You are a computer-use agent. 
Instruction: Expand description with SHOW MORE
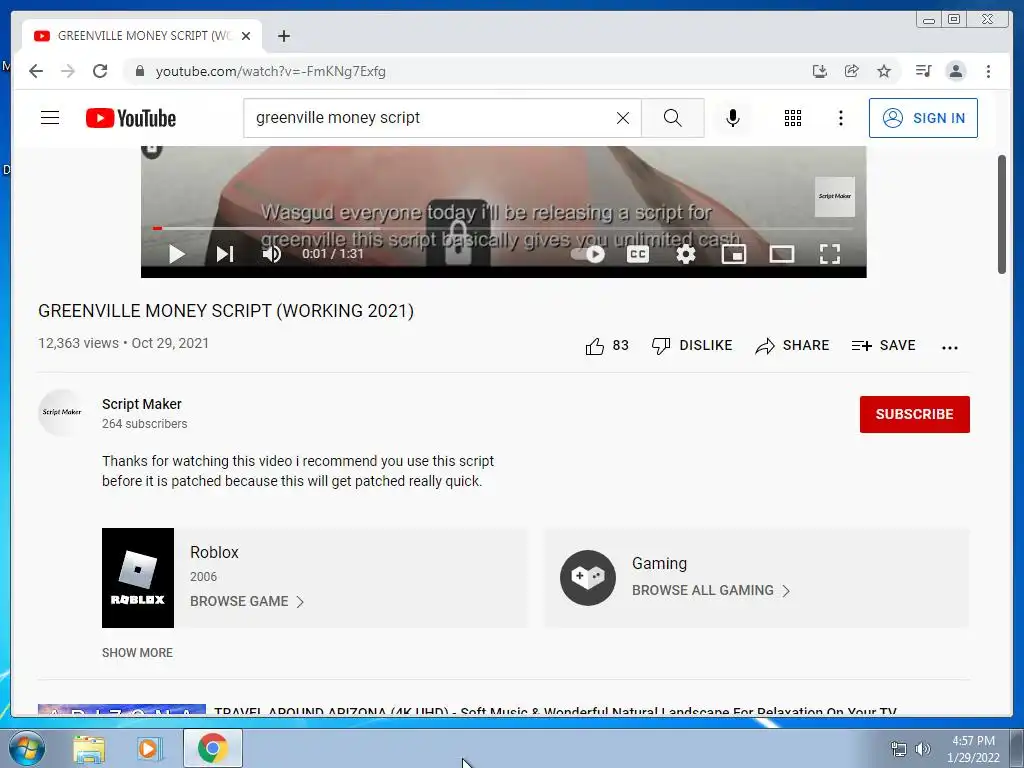pyautogui.click(x=137, y=652)
